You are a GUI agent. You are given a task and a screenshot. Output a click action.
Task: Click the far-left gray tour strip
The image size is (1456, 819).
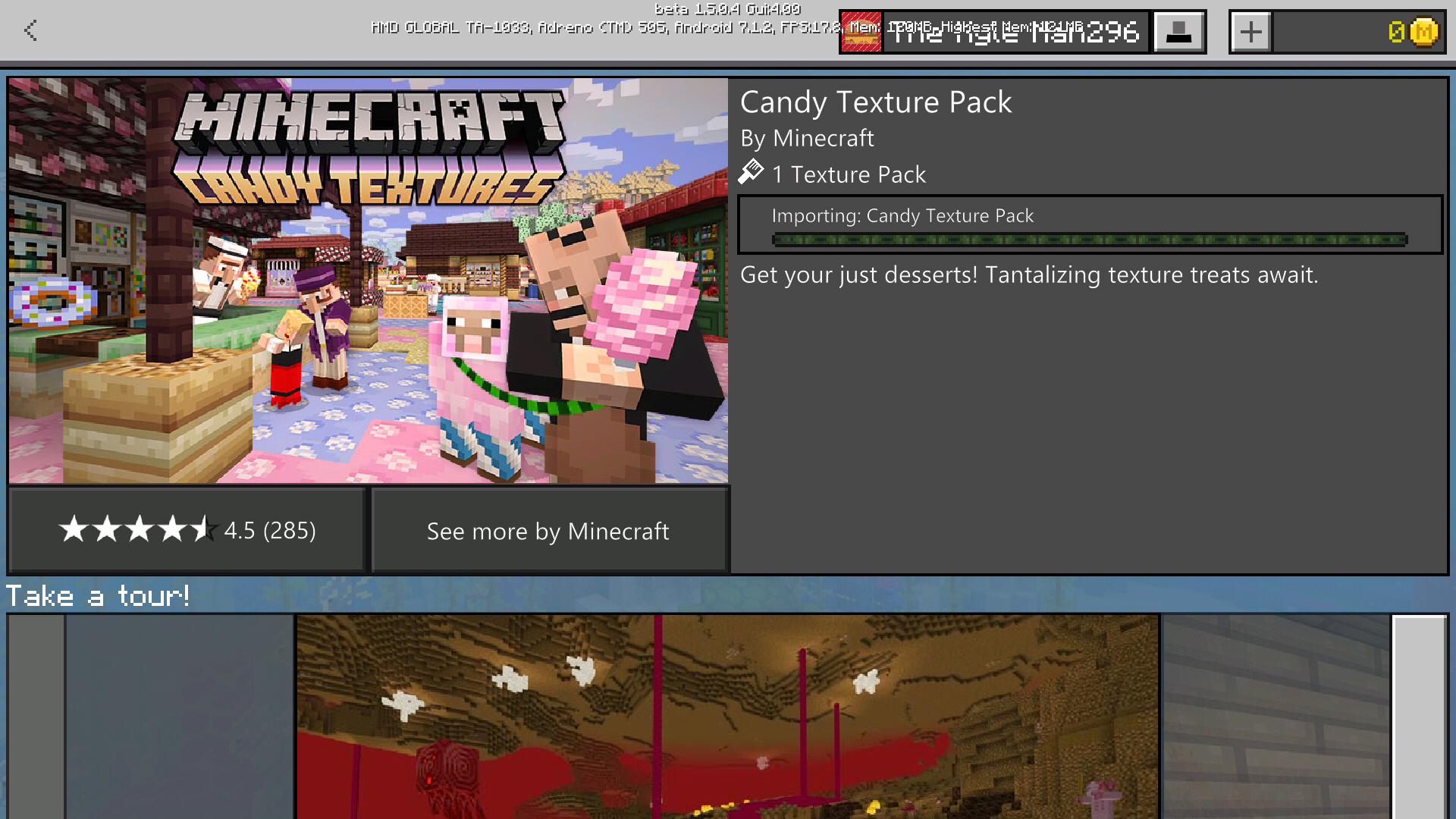click(36, 716)
